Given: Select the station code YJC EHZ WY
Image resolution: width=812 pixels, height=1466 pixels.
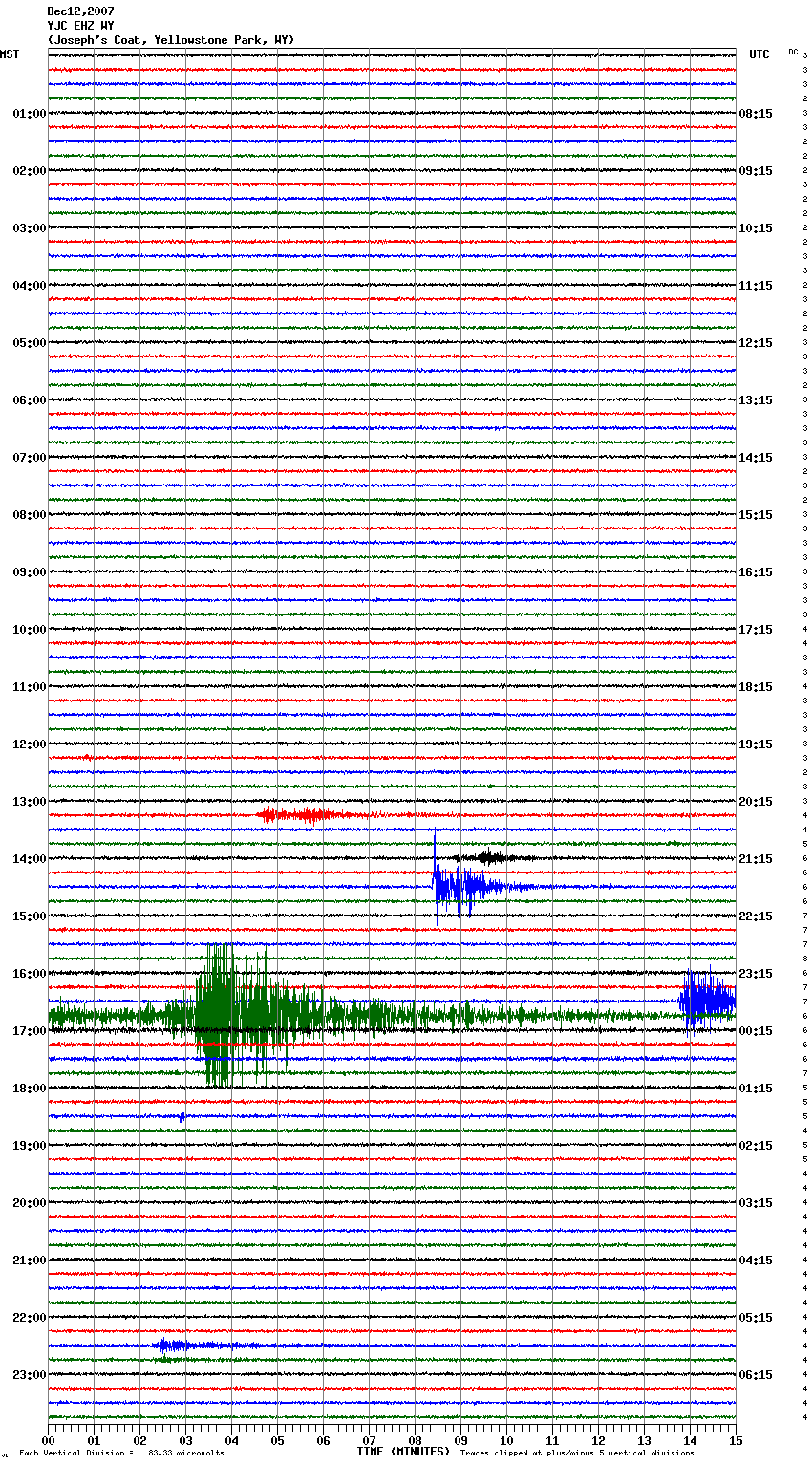Looking at the screenshot, I should pyautogui.click(x=80, y=26).
